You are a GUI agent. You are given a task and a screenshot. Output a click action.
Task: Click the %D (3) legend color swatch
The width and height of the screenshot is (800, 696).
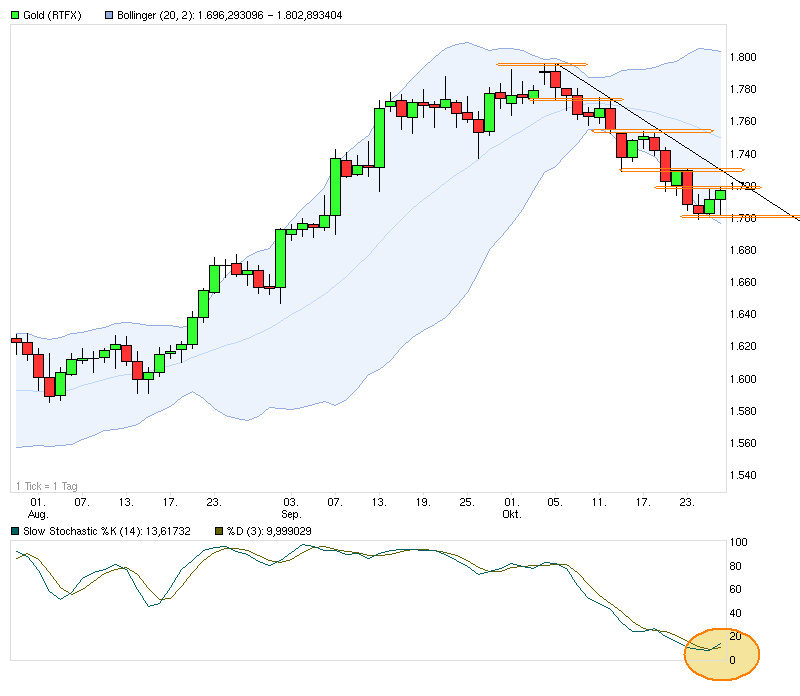[221, 530]
